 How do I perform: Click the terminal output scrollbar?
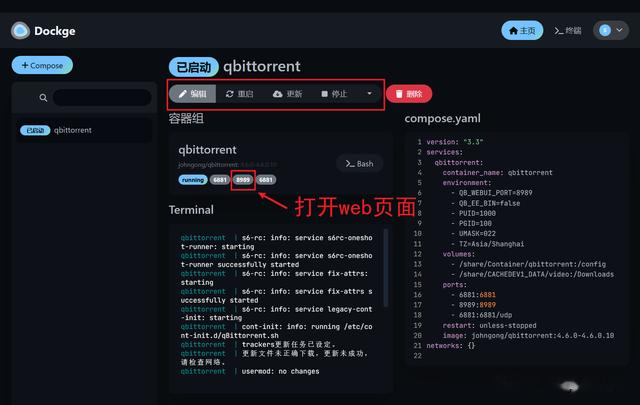tap(386, 268)
